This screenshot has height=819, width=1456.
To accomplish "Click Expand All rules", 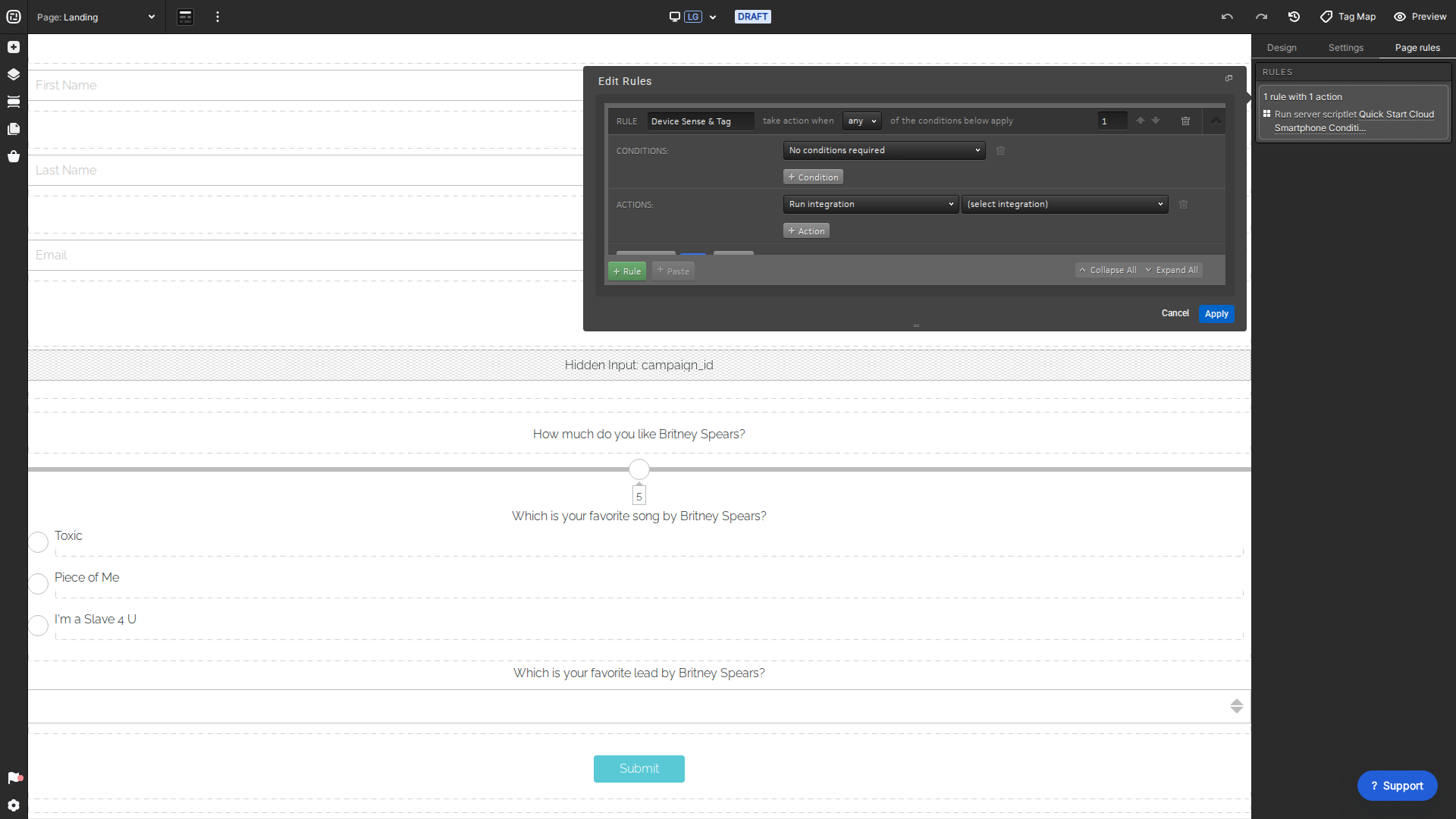I will point(1172,270).
